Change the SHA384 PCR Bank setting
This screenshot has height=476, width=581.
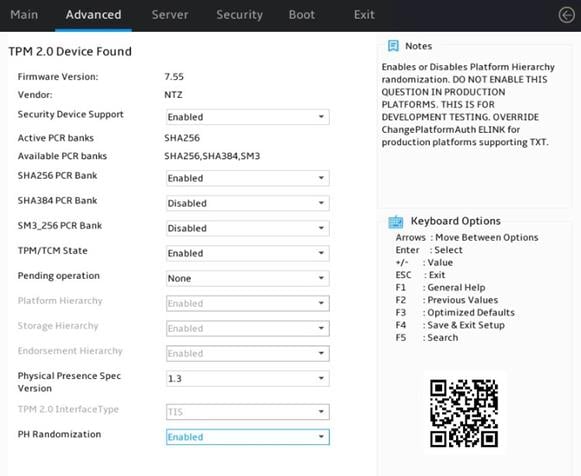(248, 203)
